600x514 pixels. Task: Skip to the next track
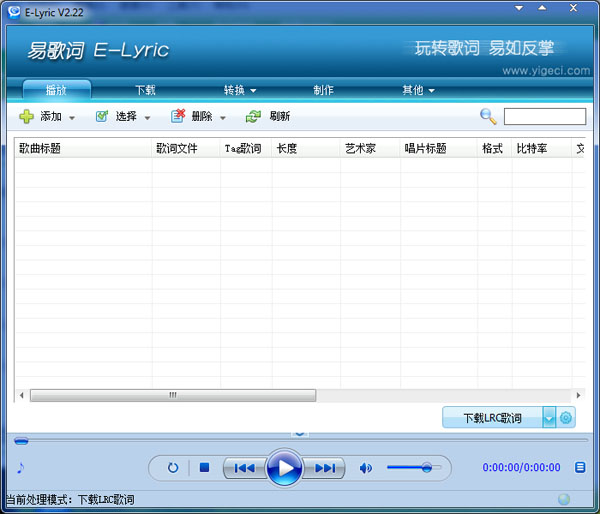point(324,468)
